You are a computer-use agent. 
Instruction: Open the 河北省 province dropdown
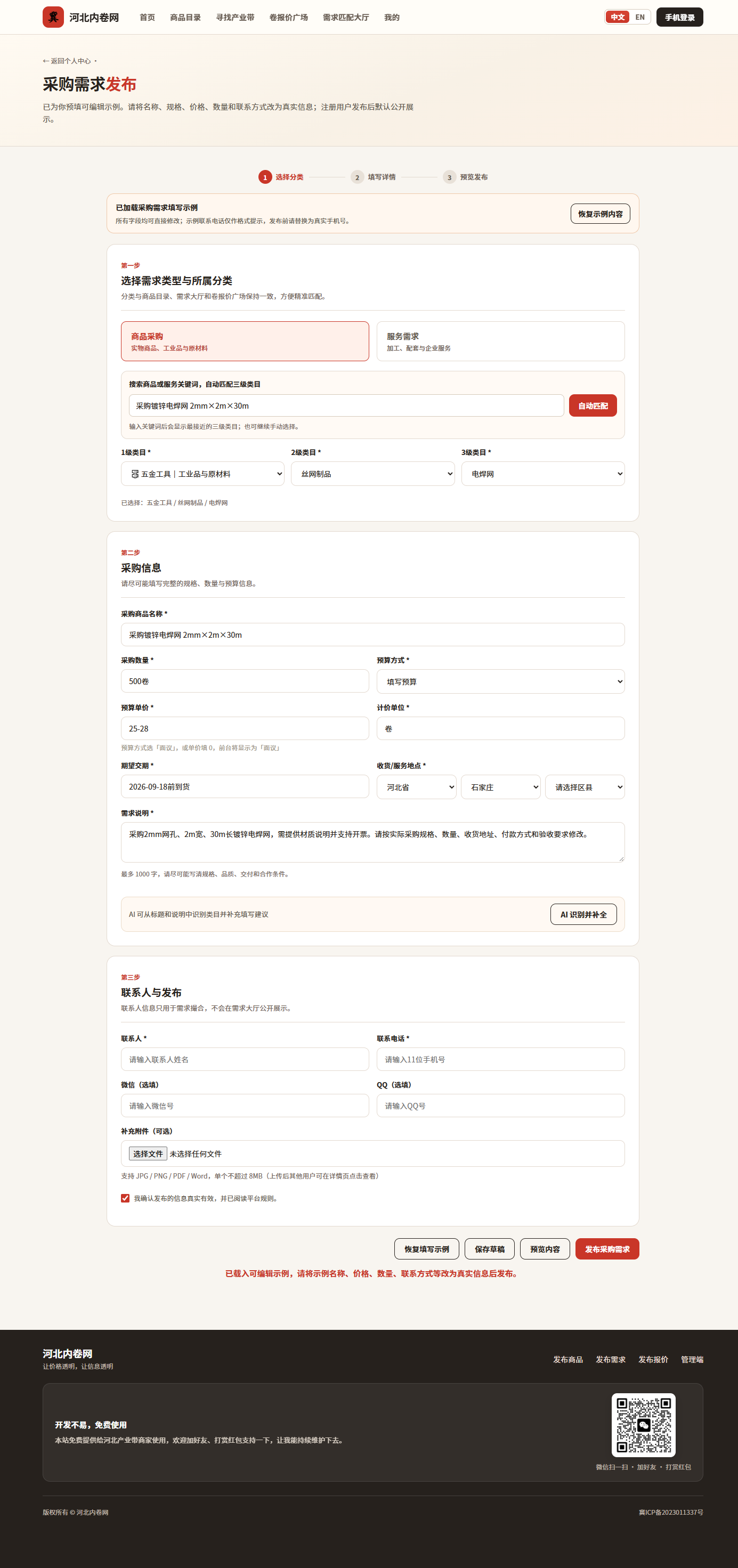417,787
